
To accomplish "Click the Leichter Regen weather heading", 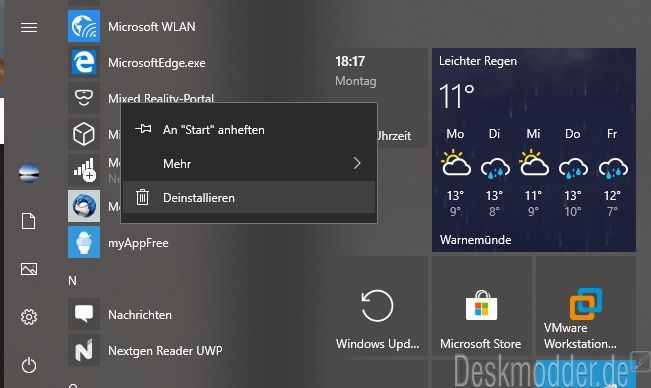I will pos(478,61).
